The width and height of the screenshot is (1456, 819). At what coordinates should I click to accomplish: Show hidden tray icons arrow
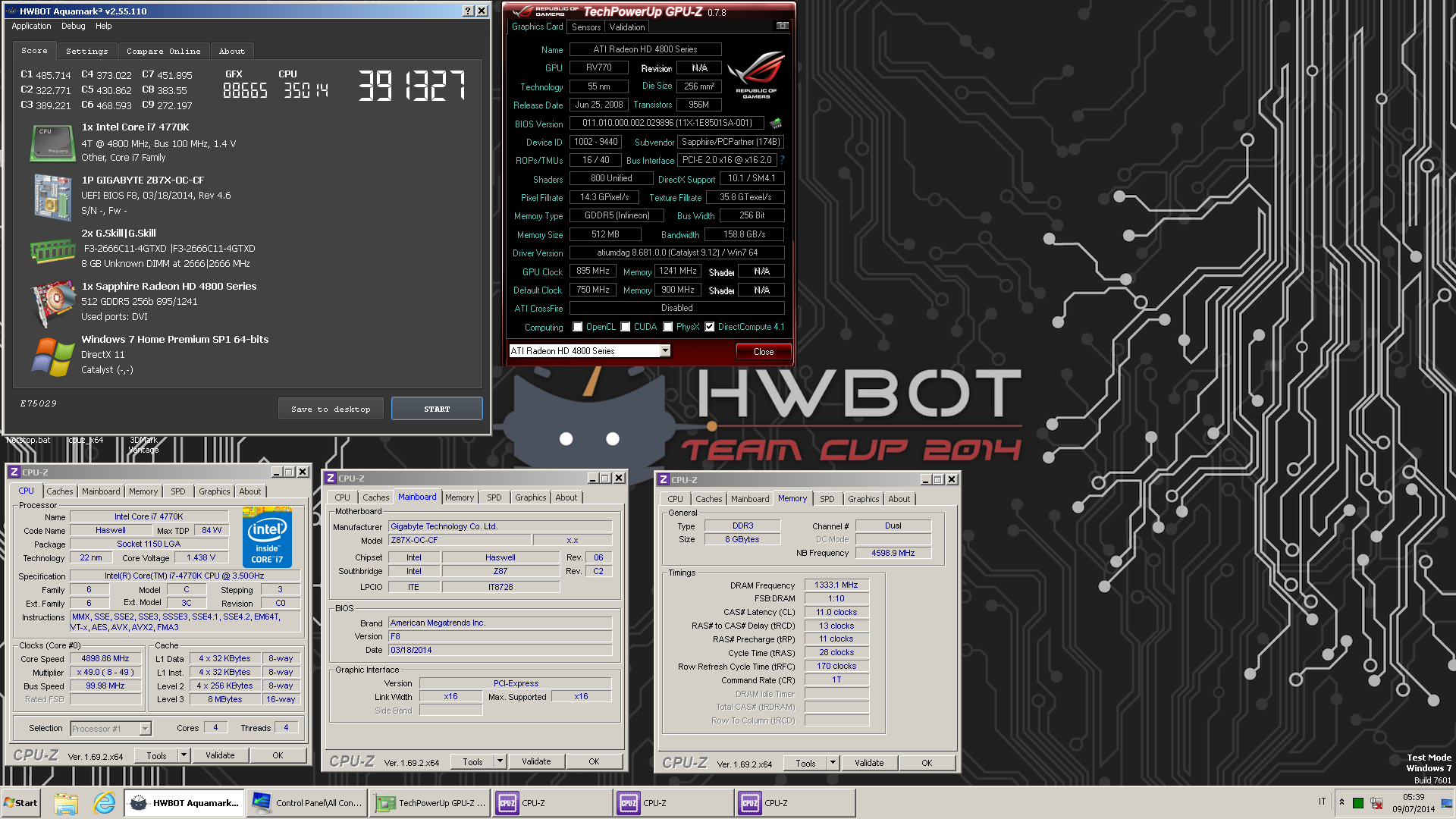coord(1341,802)
